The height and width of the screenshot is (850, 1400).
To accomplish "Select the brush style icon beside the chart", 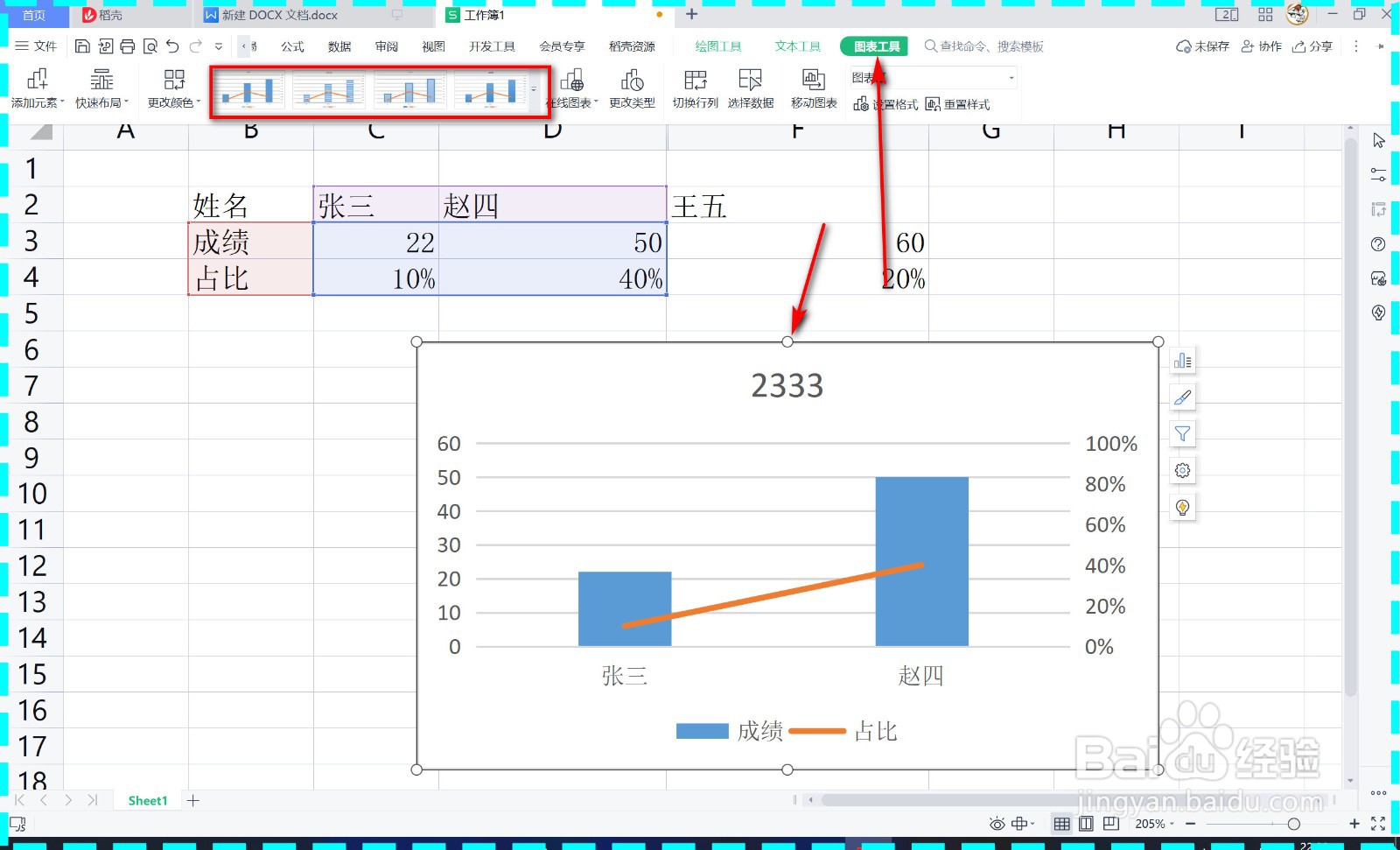I will (1182, 397).
